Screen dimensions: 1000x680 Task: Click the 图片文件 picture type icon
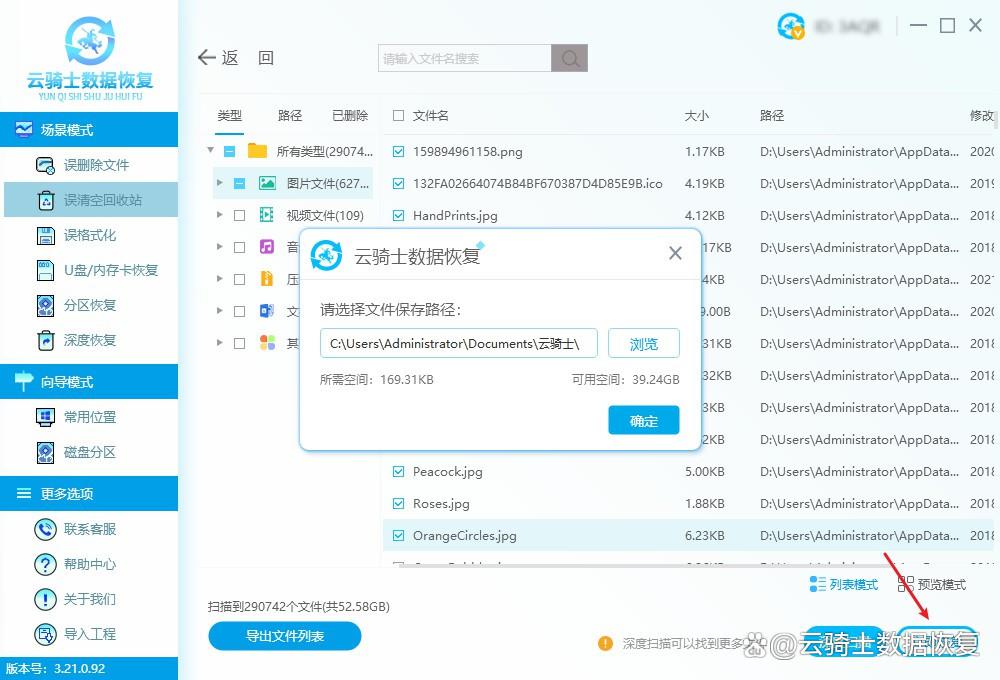pos(267,184)
